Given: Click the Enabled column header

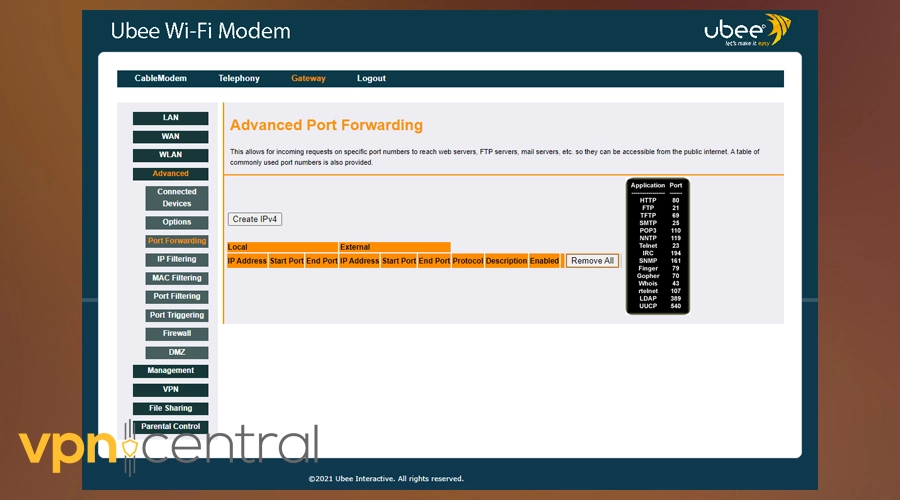Looking at the screenshot, I should pyautogui.click(x=544, y=261).
